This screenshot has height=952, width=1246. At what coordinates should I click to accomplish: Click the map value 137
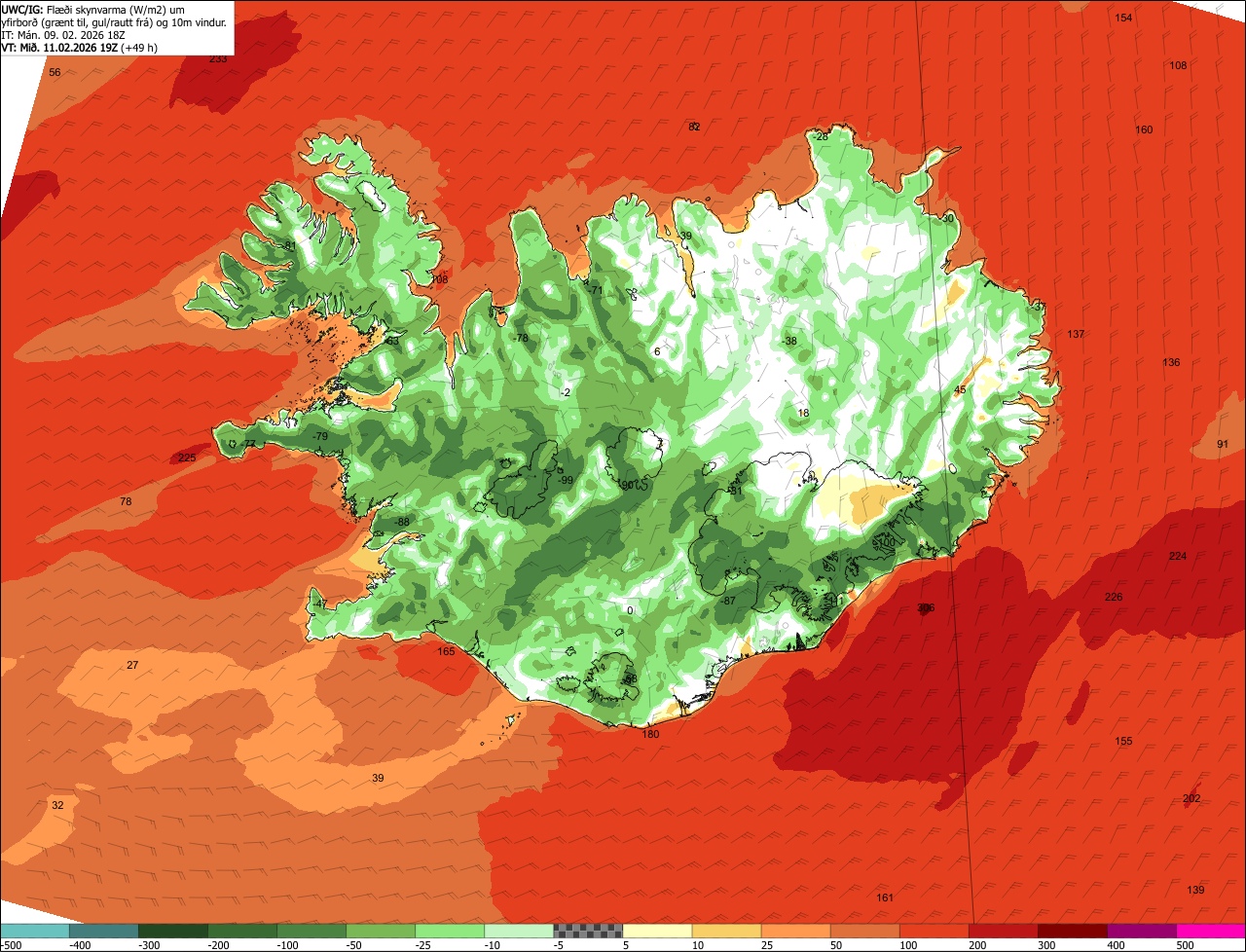[1076, 335]
